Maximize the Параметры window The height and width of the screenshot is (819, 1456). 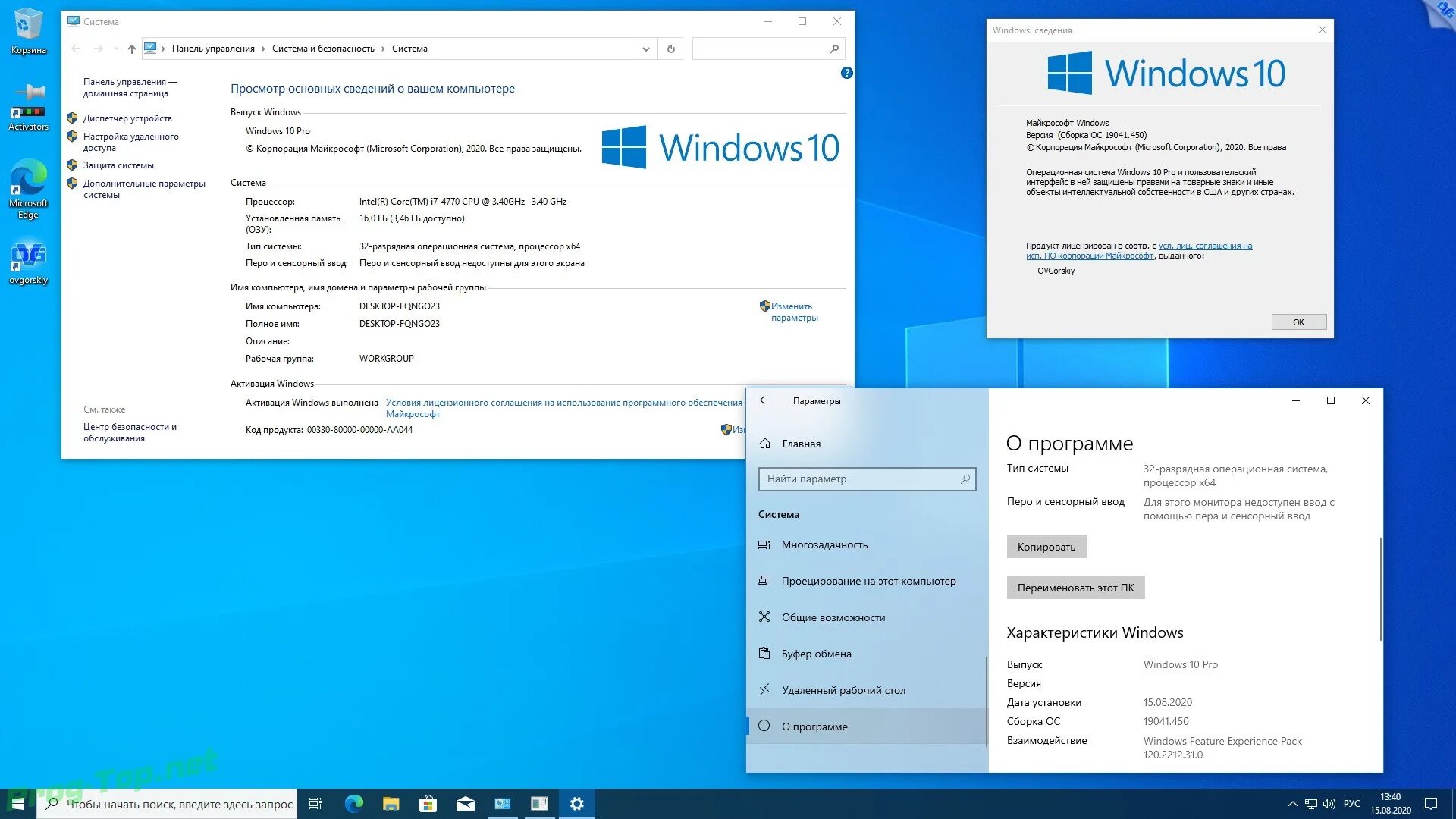coord(1330,400)
